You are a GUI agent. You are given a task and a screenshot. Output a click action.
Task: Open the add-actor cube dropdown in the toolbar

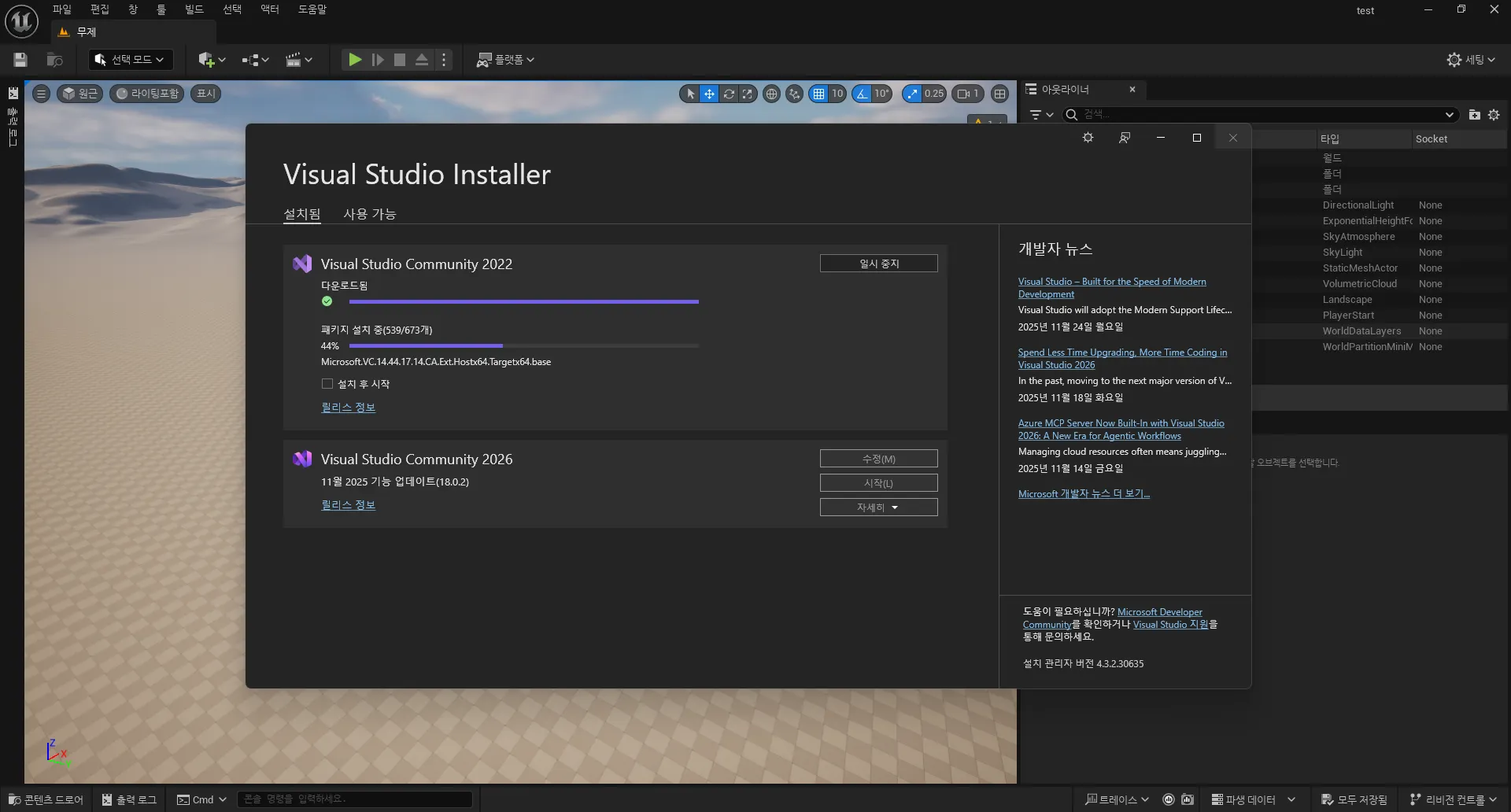pos(212,60)
